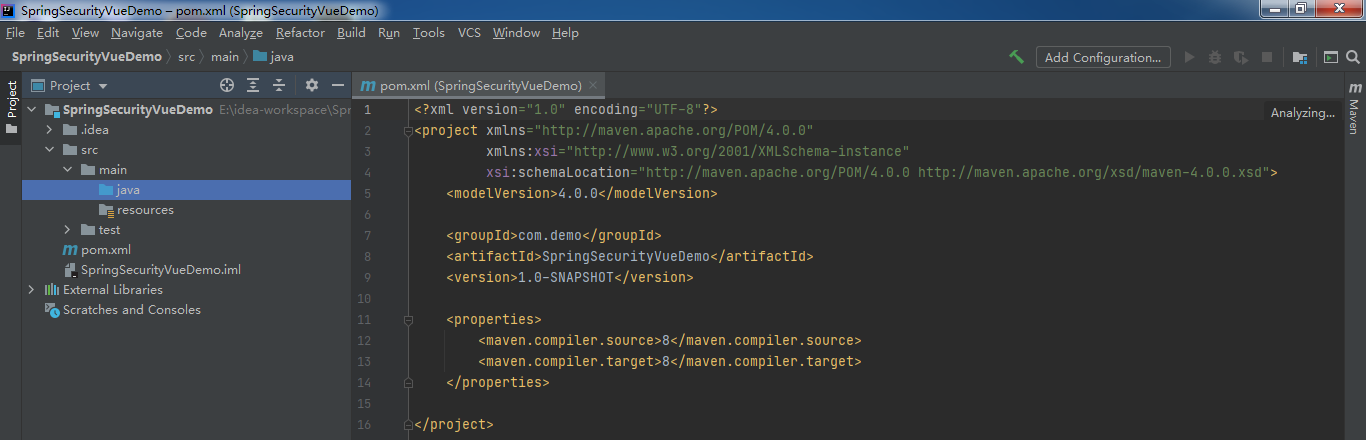The image size is (1366, 440).
Task: Expand the External Libraries node
Action: 31,290
